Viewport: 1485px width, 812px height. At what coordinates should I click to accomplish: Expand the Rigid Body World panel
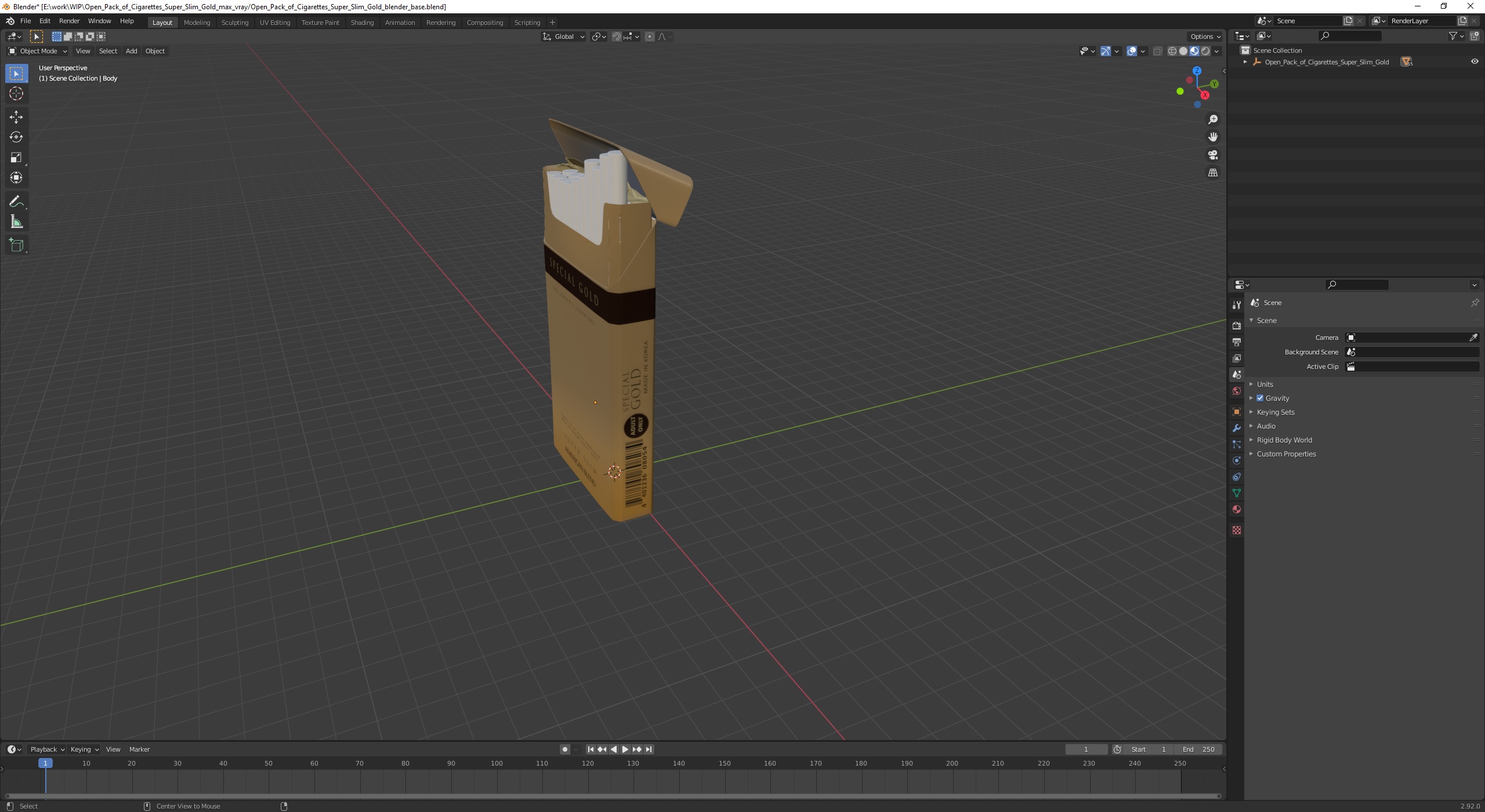[1284, 440]
